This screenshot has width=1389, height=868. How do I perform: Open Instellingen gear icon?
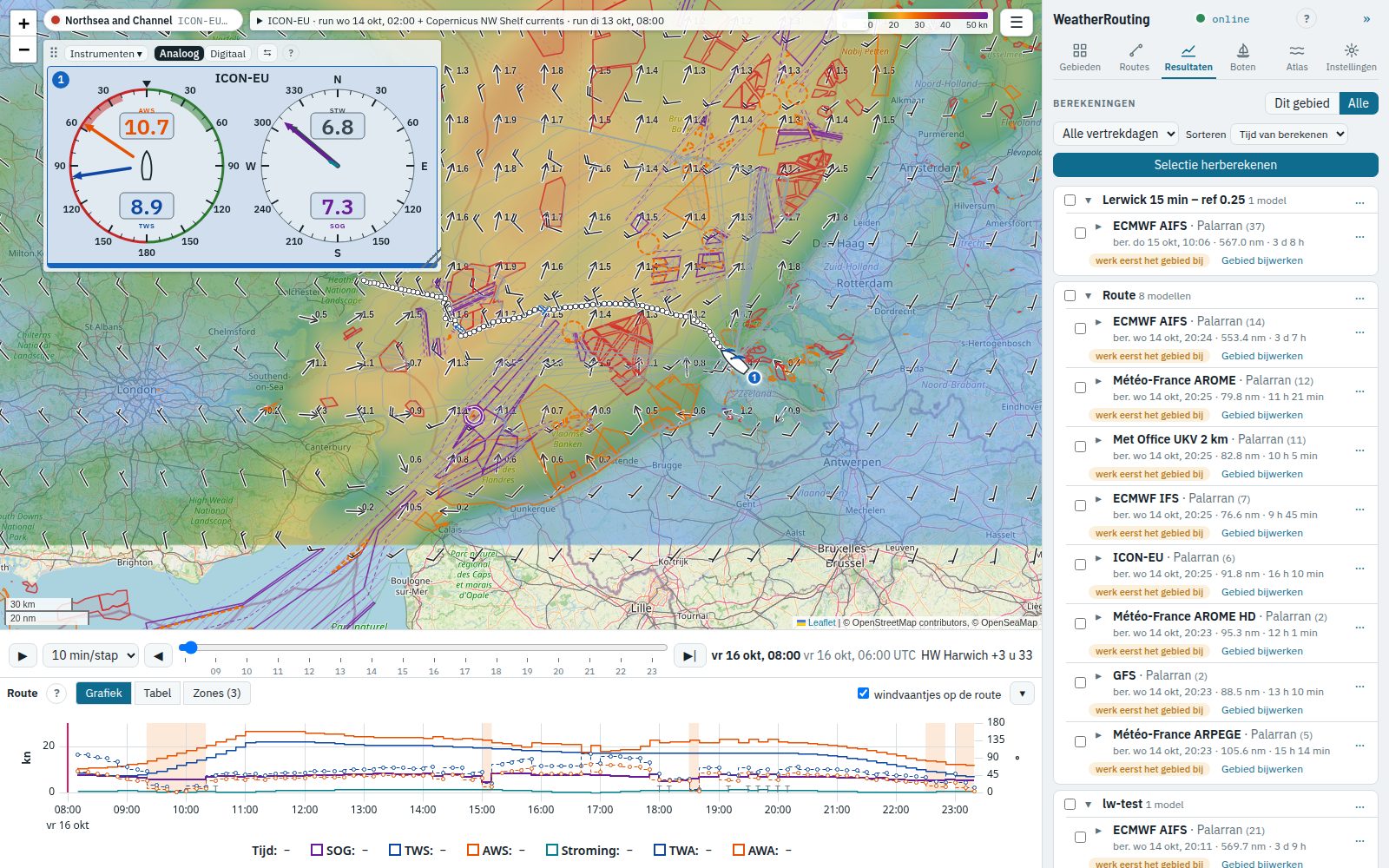click(1351, 58)
